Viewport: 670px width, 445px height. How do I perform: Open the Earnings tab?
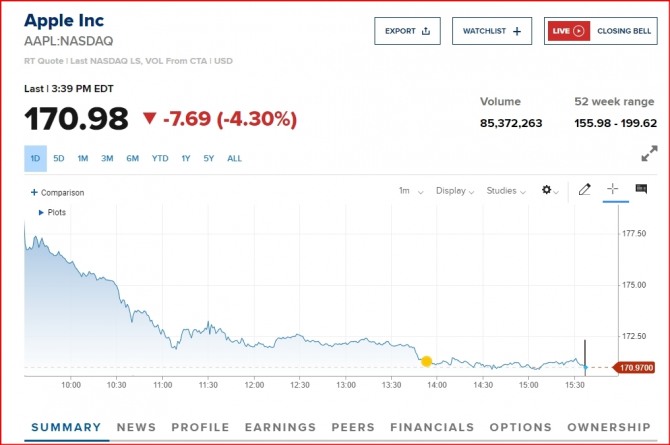coord(280,427)
